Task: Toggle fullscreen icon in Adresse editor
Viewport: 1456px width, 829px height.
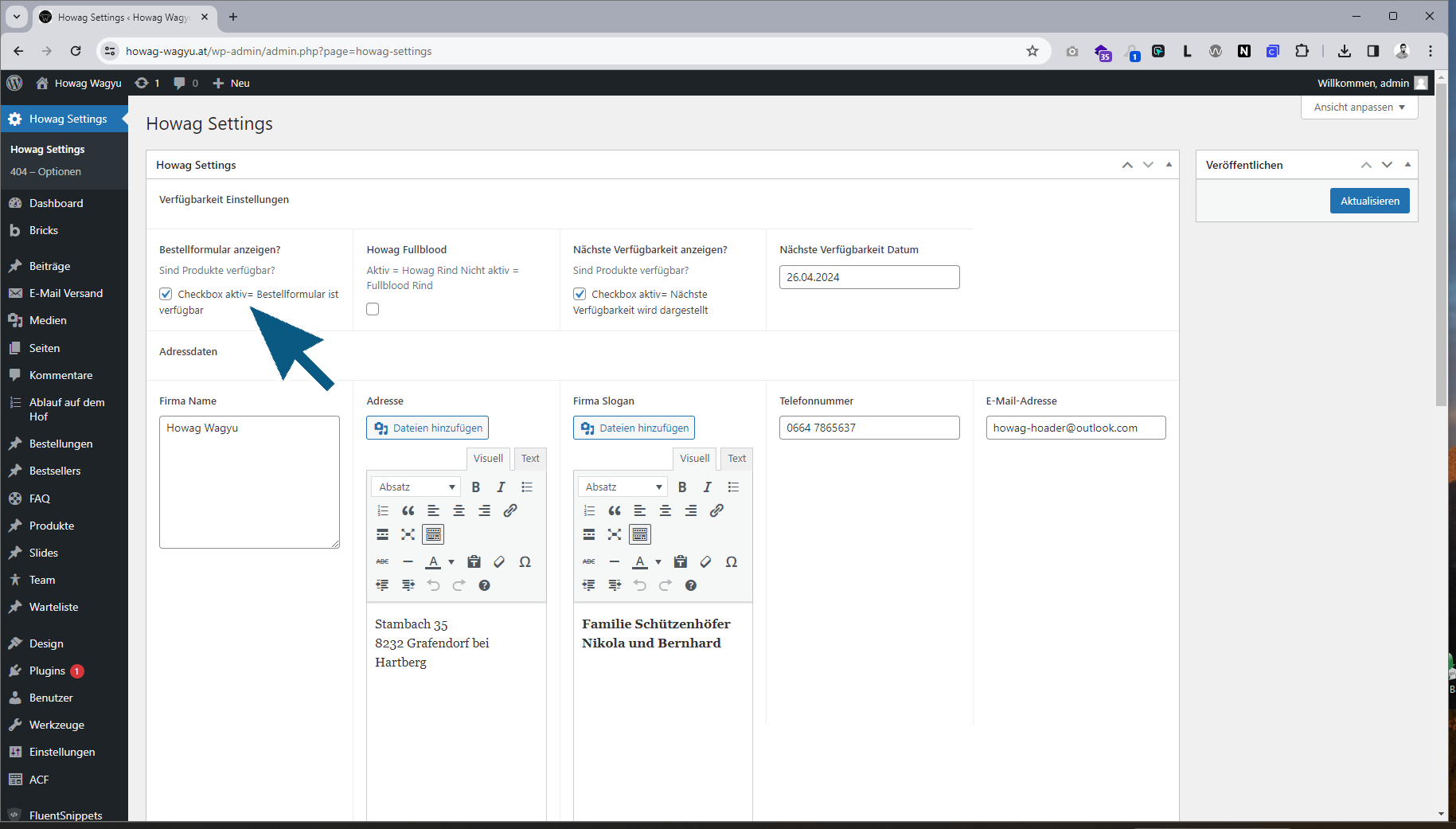Action: tap(408, 534)
